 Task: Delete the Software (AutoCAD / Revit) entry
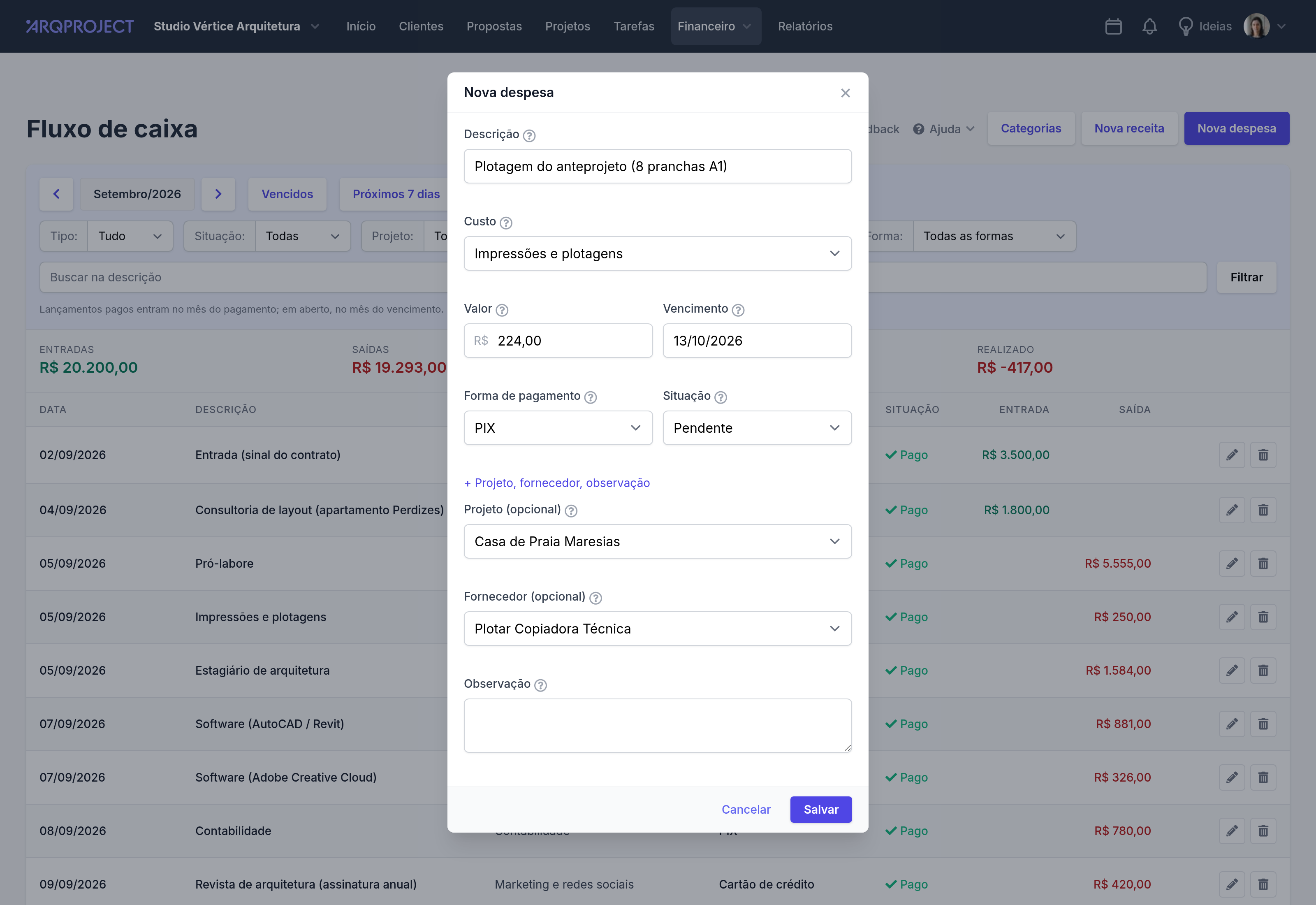click(1263, 724)
